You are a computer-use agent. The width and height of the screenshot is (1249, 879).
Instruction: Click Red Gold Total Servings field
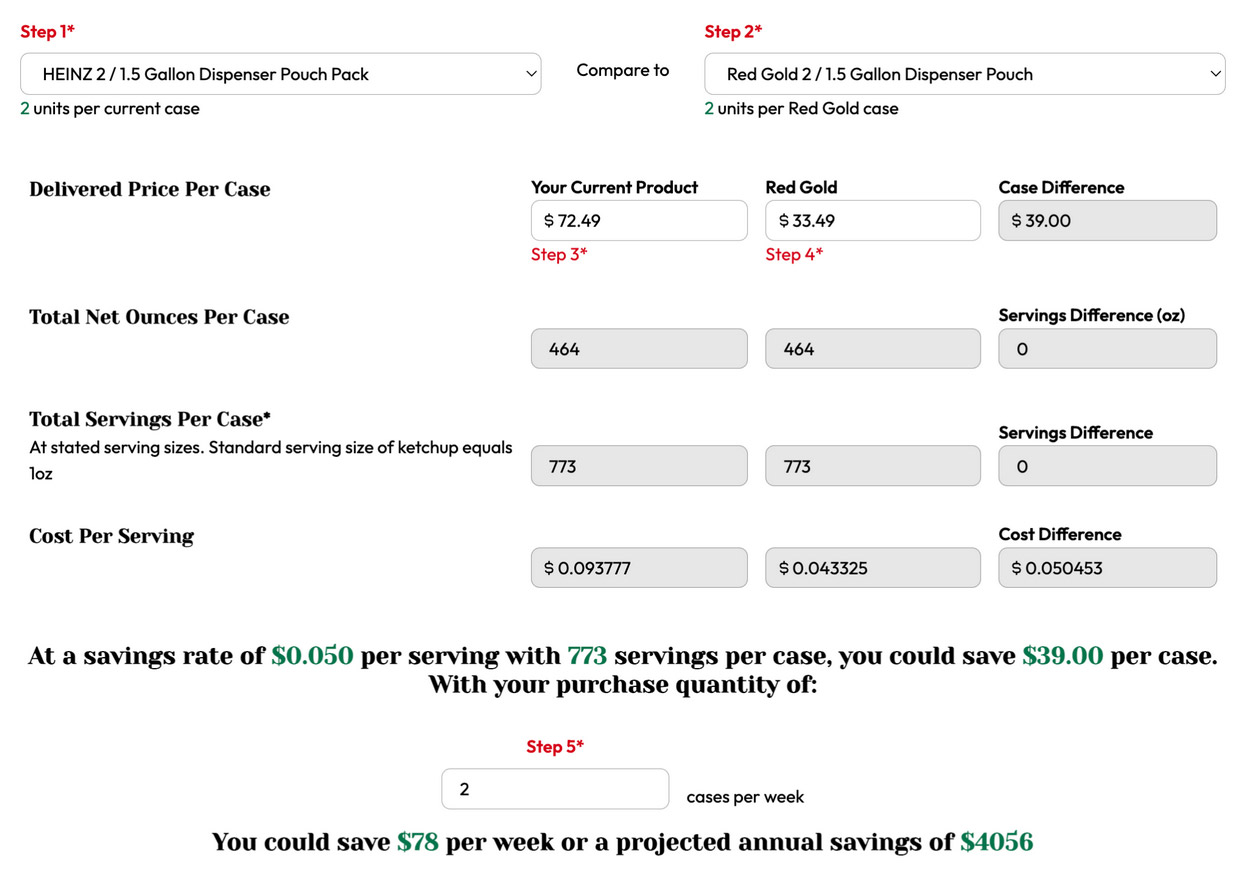pyautogui.click(x=872, y=466)
